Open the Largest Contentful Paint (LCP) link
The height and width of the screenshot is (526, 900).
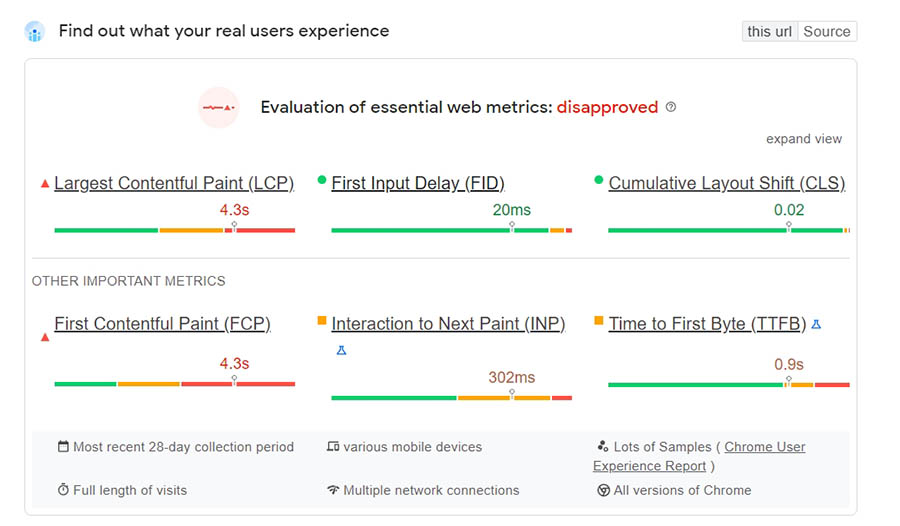(x=174, y=183)
